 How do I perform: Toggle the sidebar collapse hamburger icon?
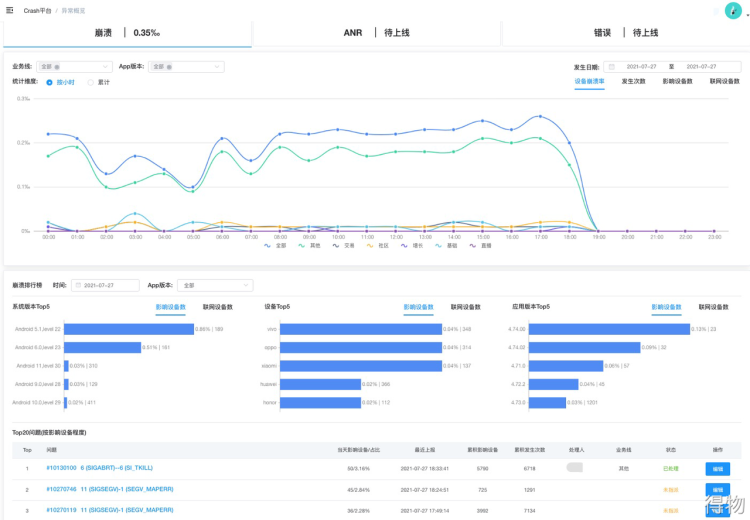point(10,10)
